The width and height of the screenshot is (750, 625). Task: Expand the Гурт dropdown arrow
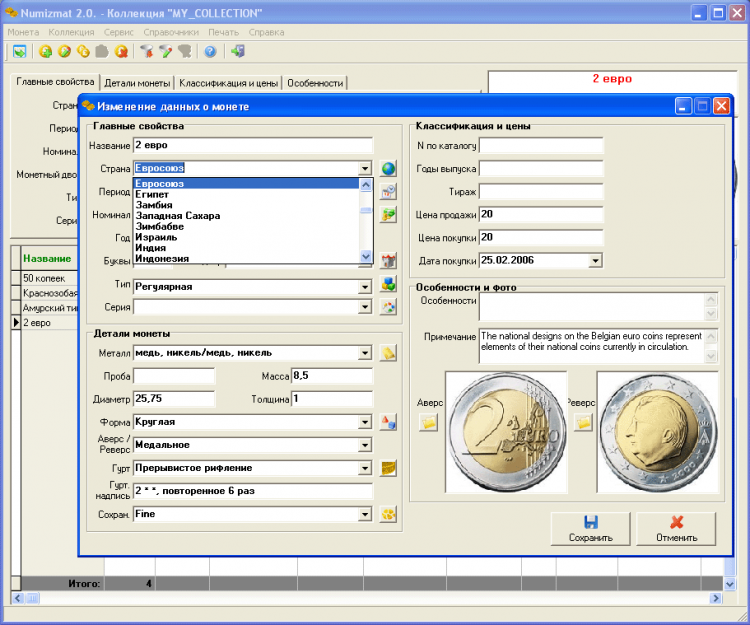click(365, 468)
